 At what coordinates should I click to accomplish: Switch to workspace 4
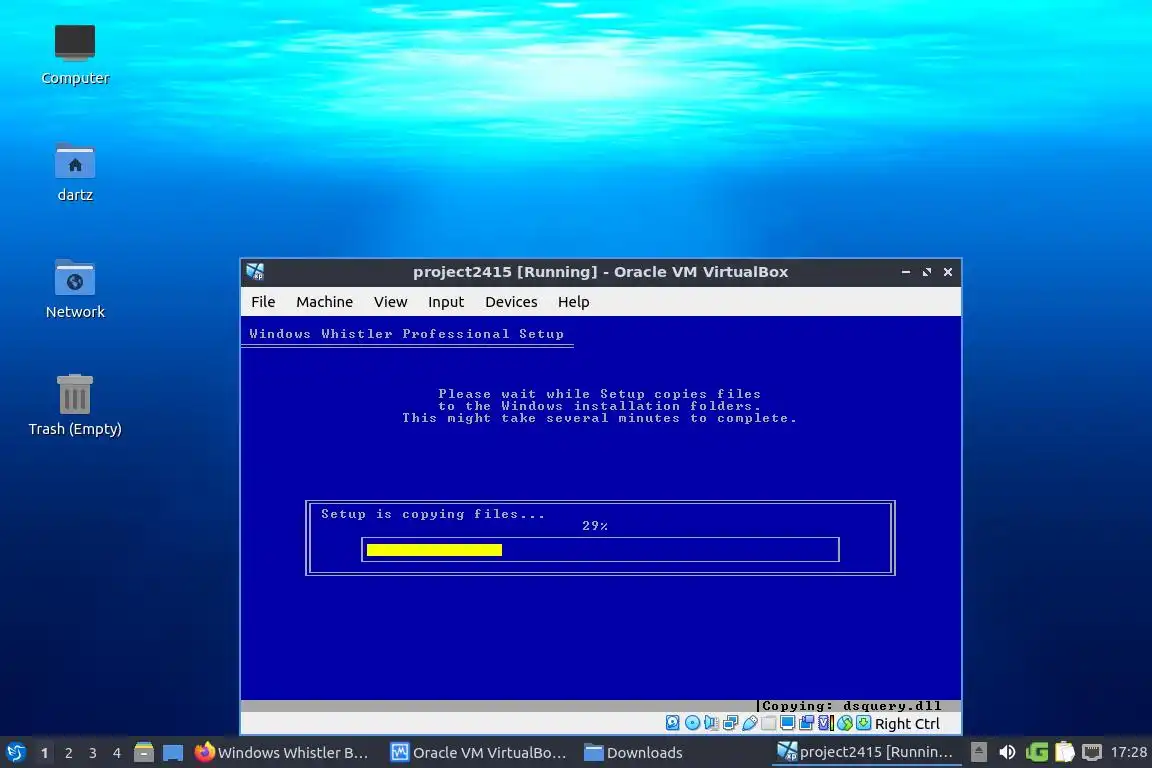[117, 753]
